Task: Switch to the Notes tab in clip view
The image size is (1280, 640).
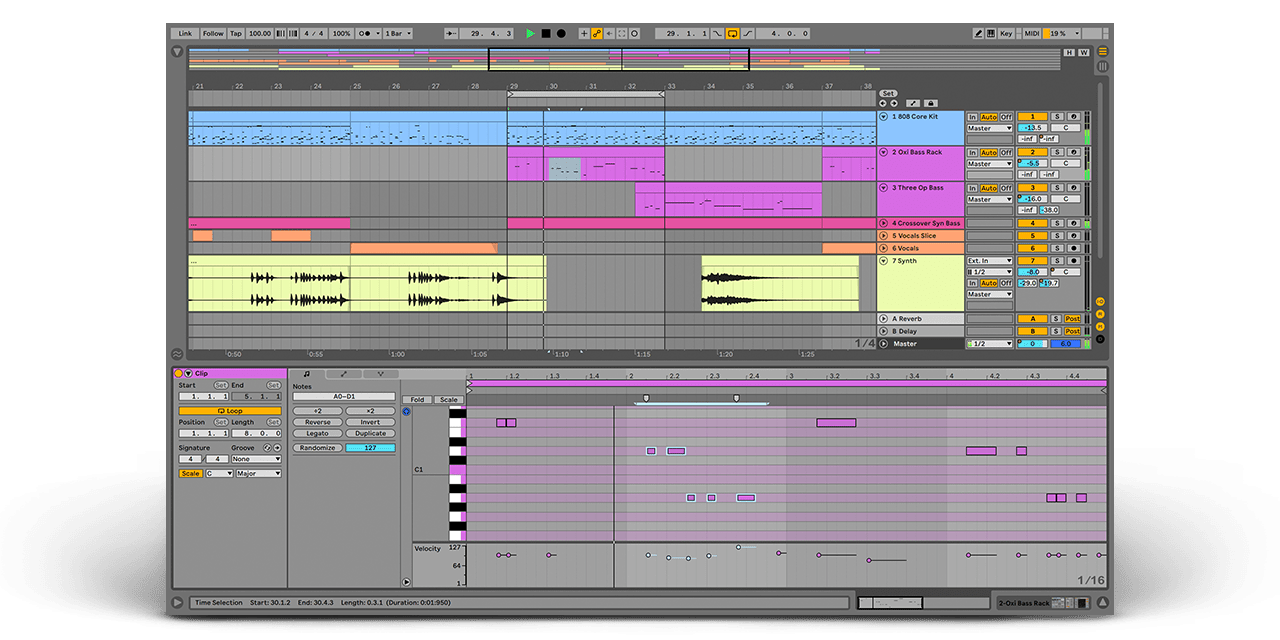Action: (307, 373)
